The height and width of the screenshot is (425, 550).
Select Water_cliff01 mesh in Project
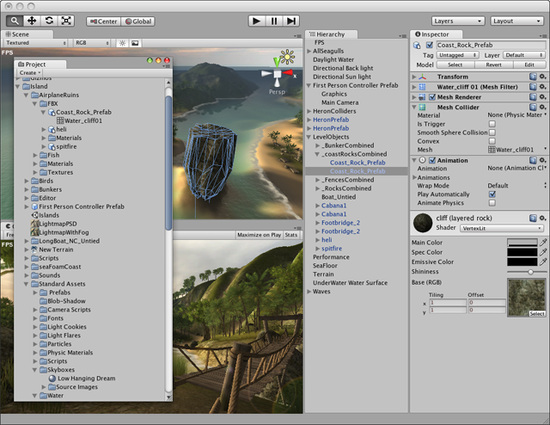tap(83, 121)
